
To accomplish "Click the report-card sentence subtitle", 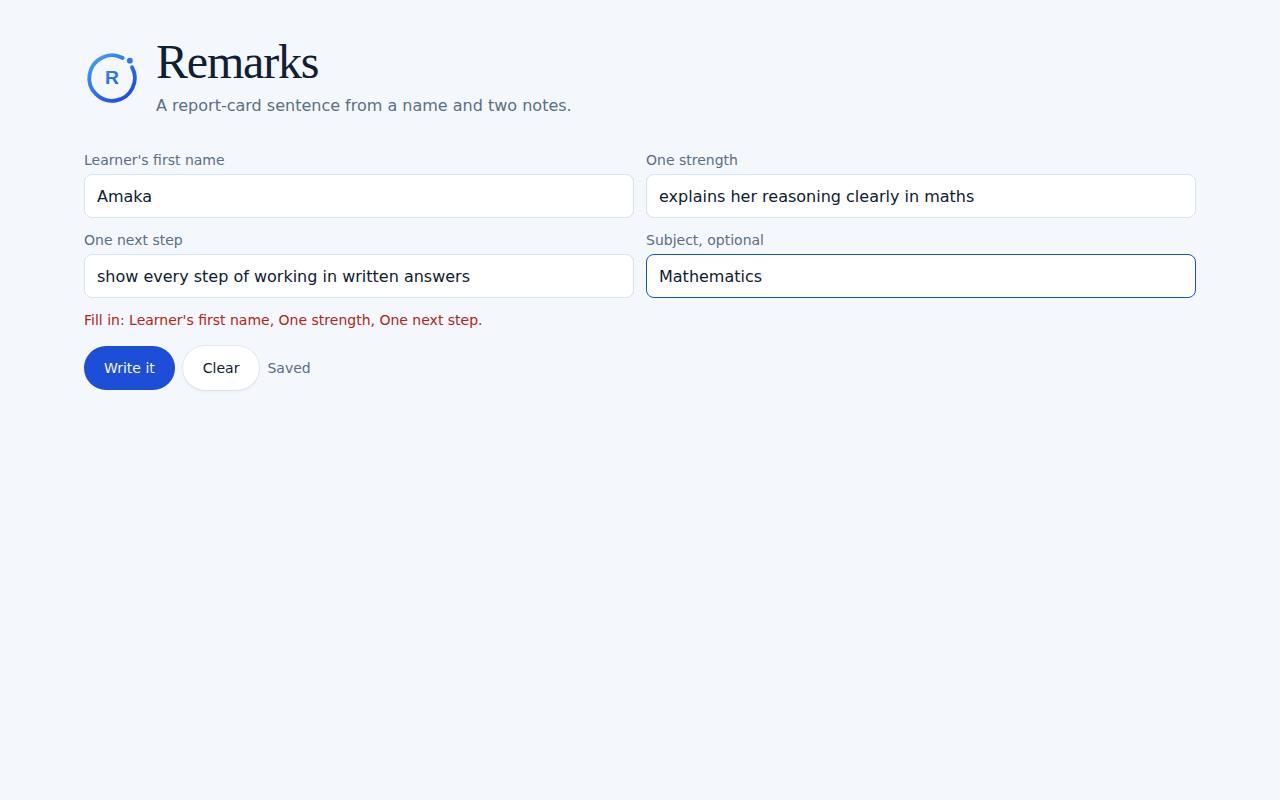I will coord(364,105).
